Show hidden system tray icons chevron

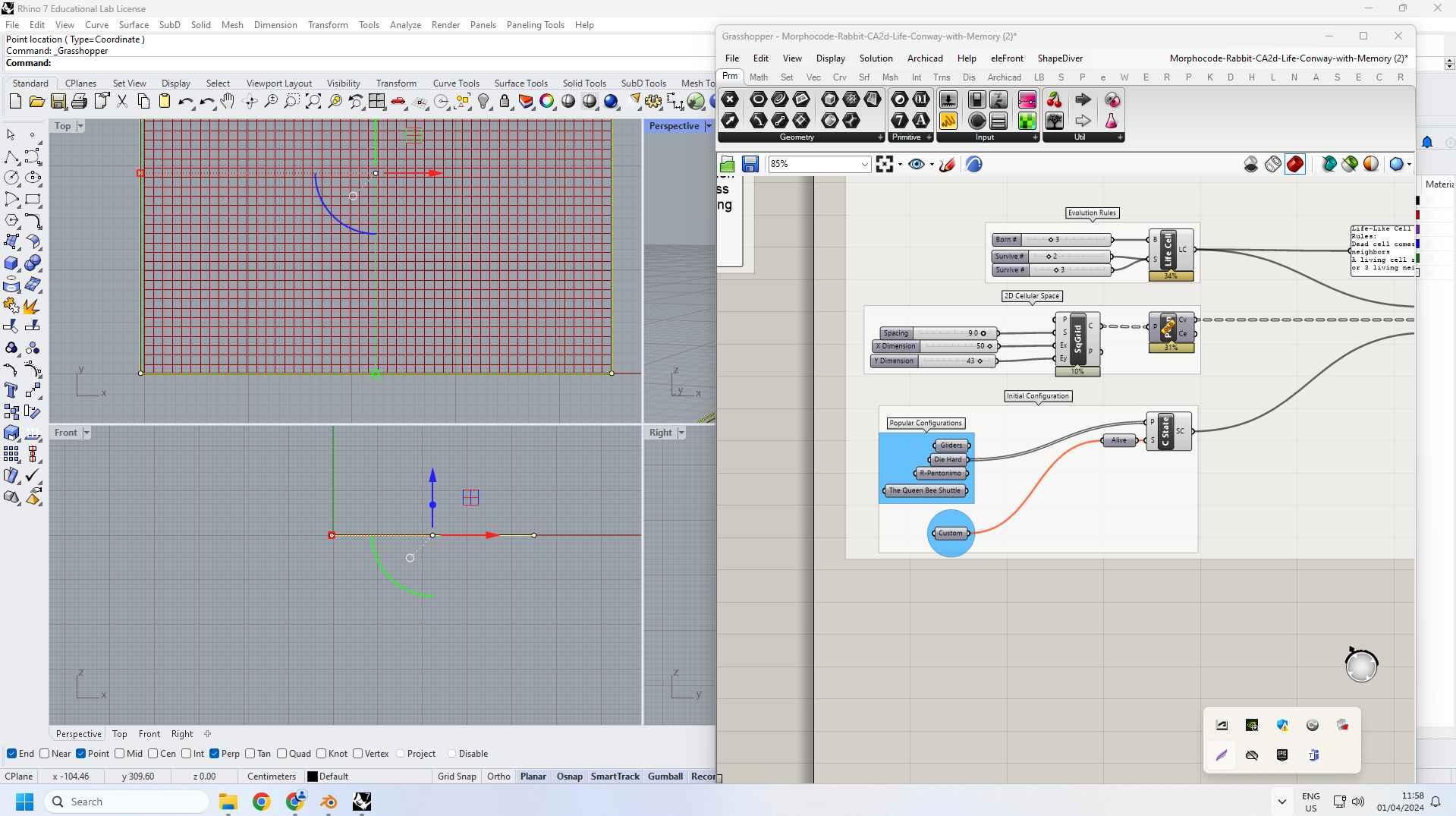(1281, 802)
